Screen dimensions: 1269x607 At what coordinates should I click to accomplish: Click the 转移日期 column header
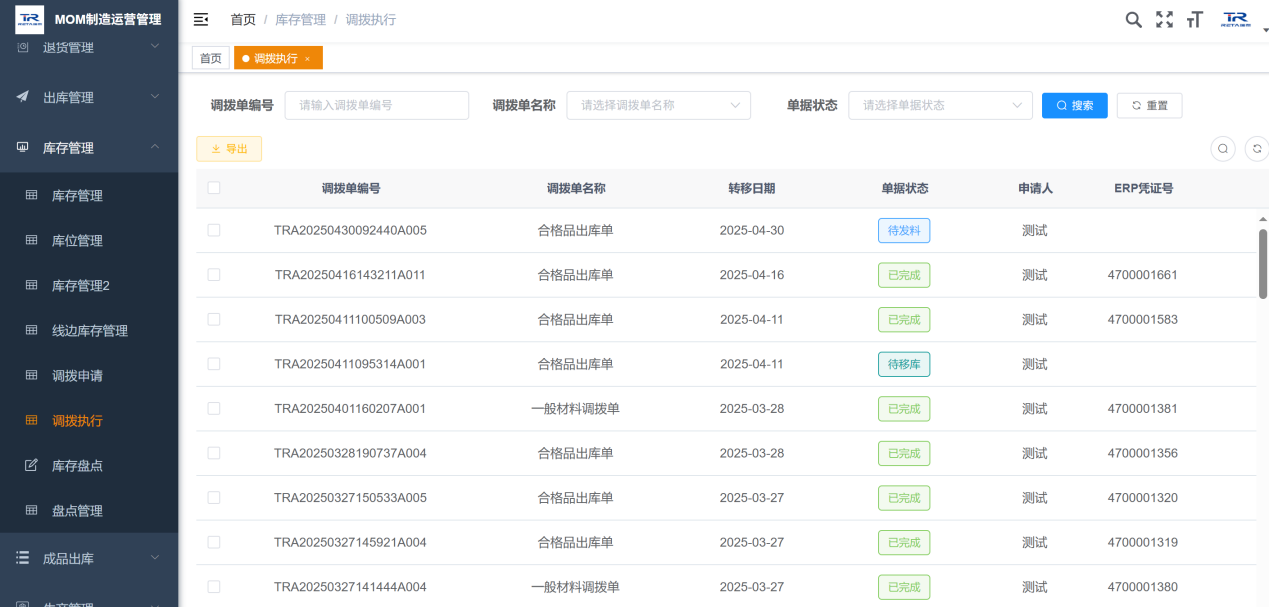[752, 188]
